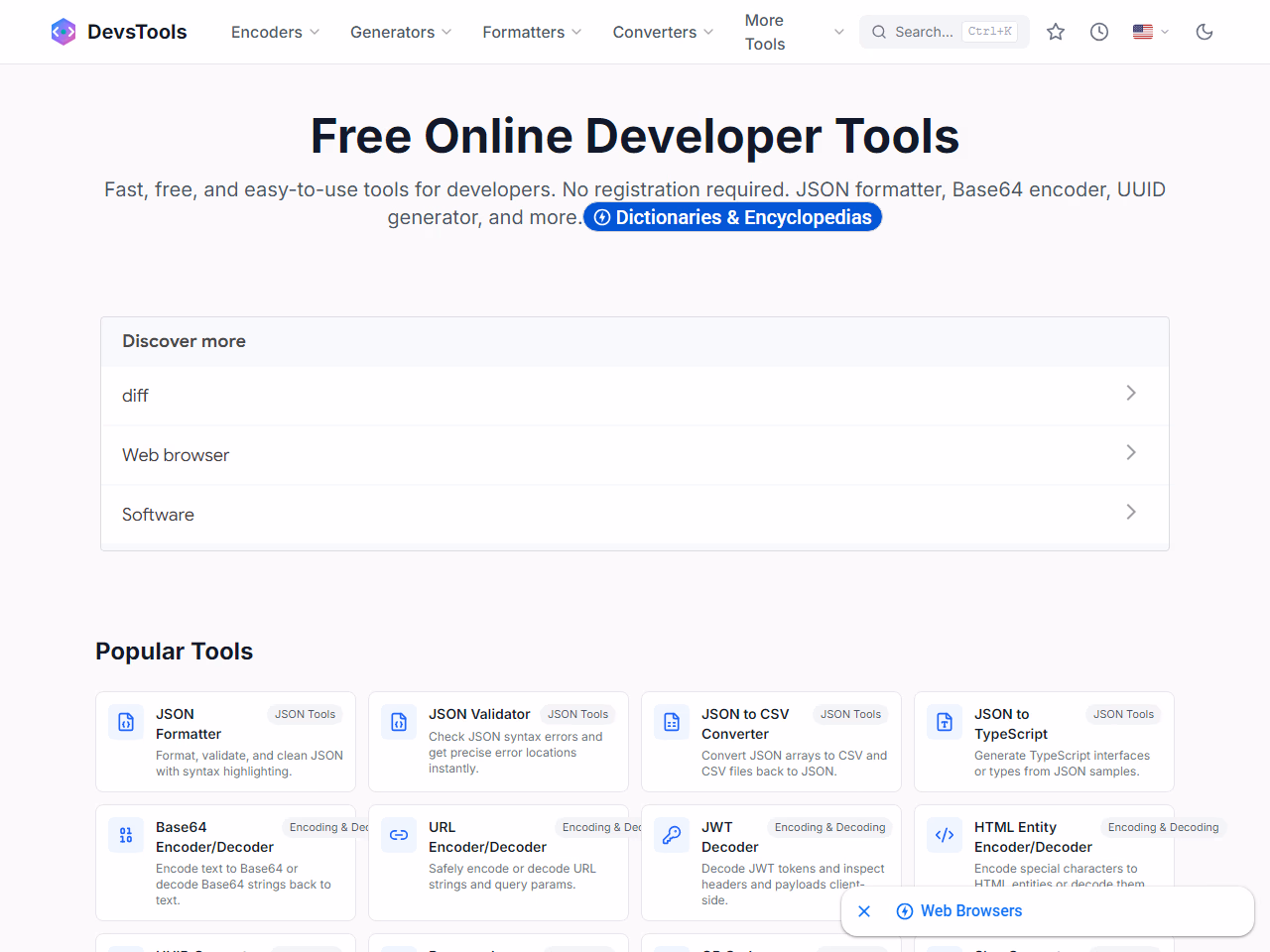Open language selector with US flag
Image resolution: width=1270 pixels, height=952 pixels.
coord(1150,32)
